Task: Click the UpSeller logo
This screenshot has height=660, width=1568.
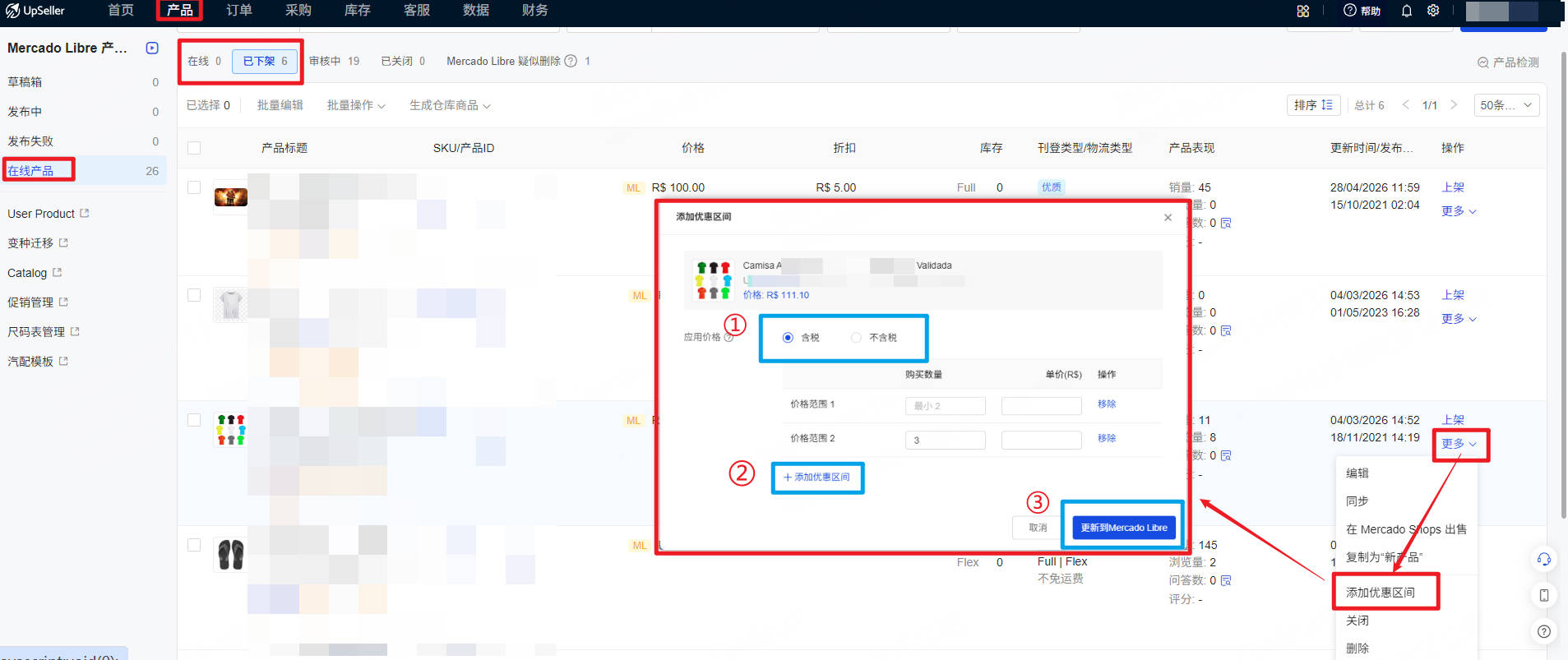Action: [x=35, y=11]
